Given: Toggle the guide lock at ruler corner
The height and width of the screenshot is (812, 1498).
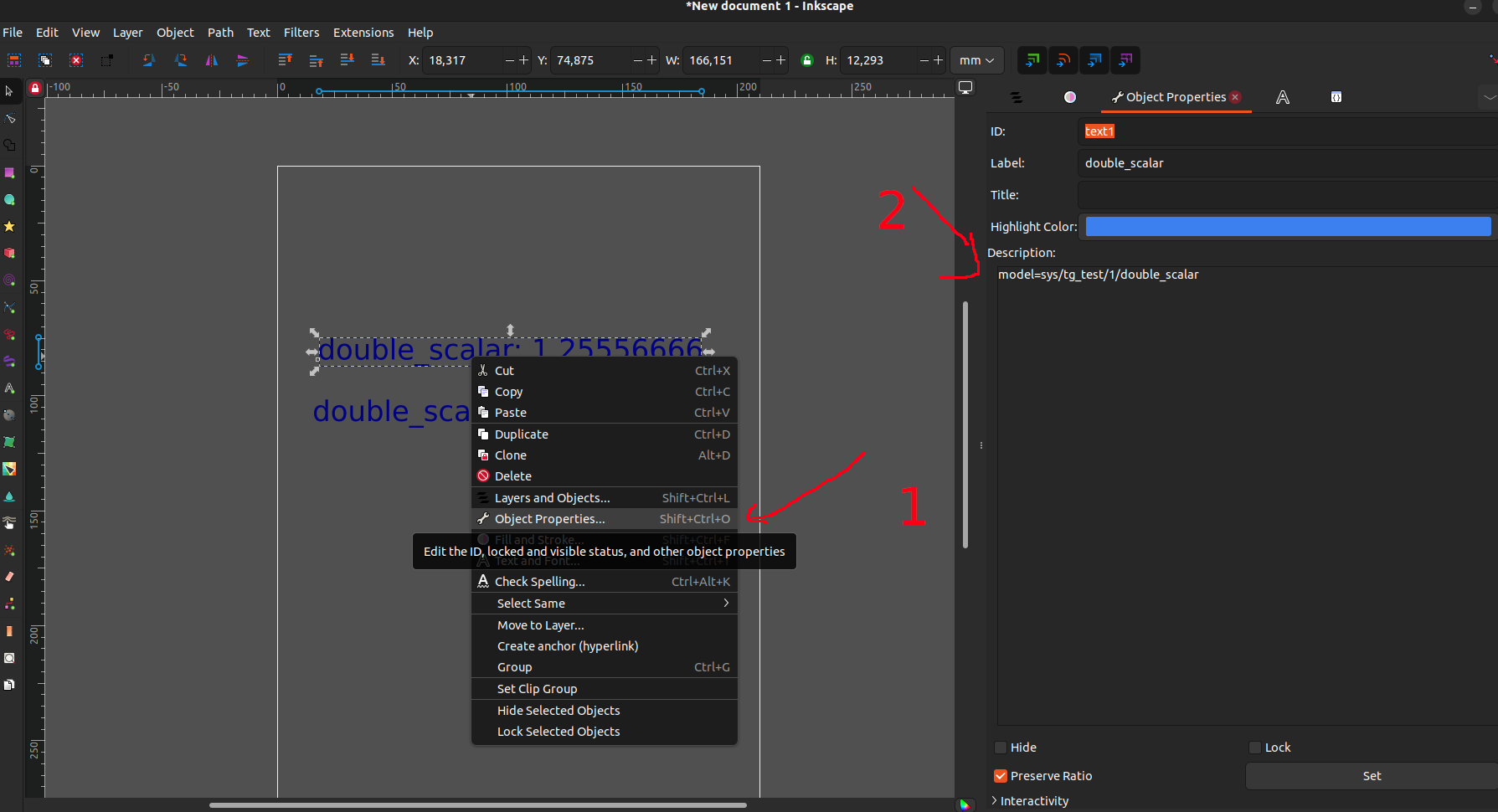Looking at the screenshot, I should point(35,88).
